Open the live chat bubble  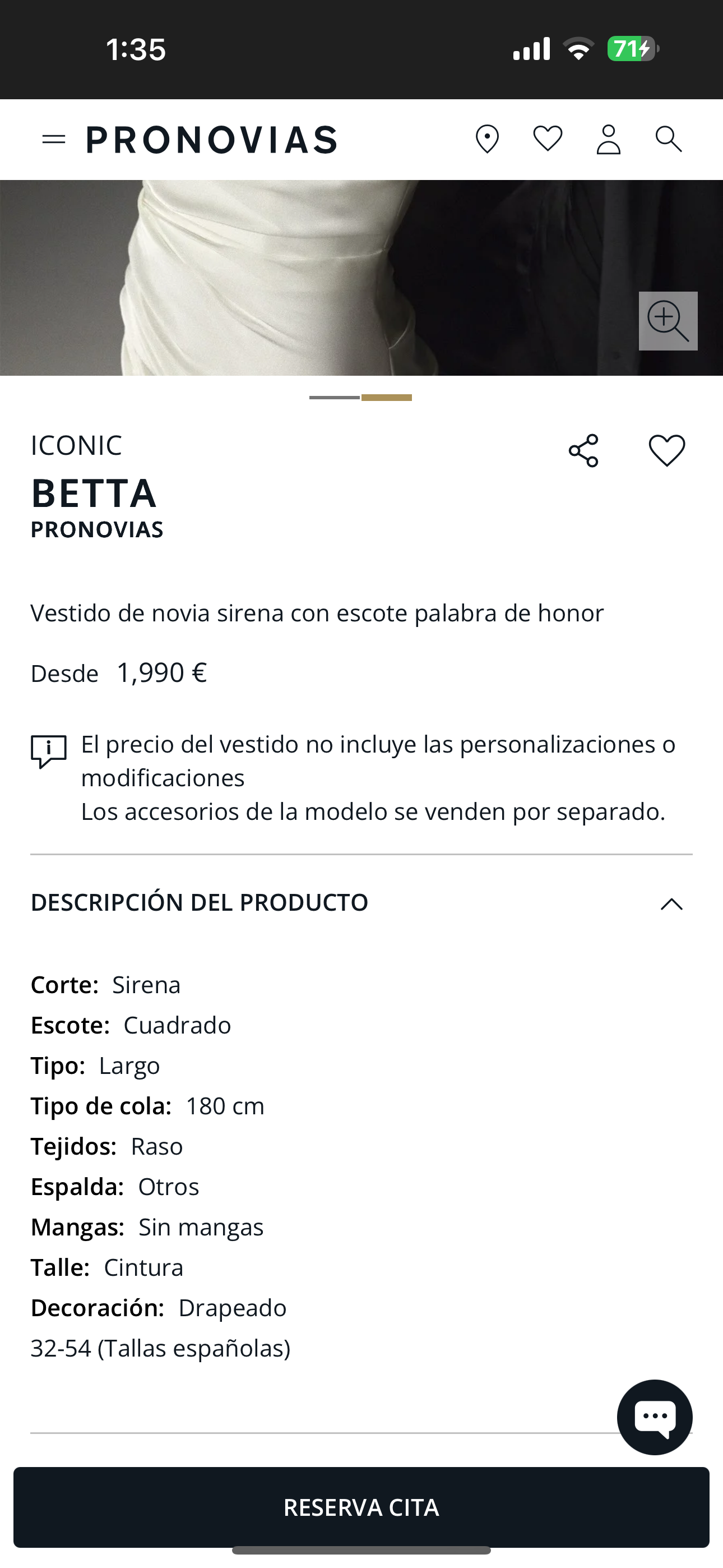coord(654,1417)
